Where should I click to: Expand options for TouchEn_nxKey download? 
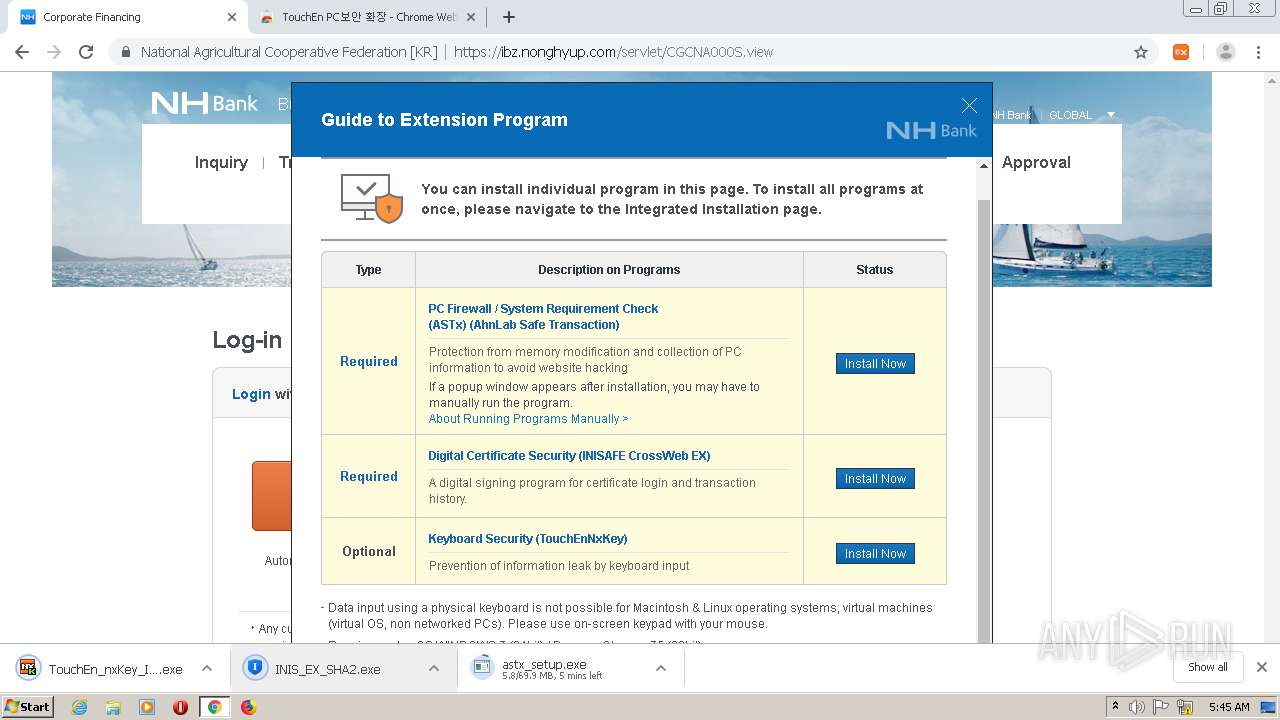(x=207, y=669)
